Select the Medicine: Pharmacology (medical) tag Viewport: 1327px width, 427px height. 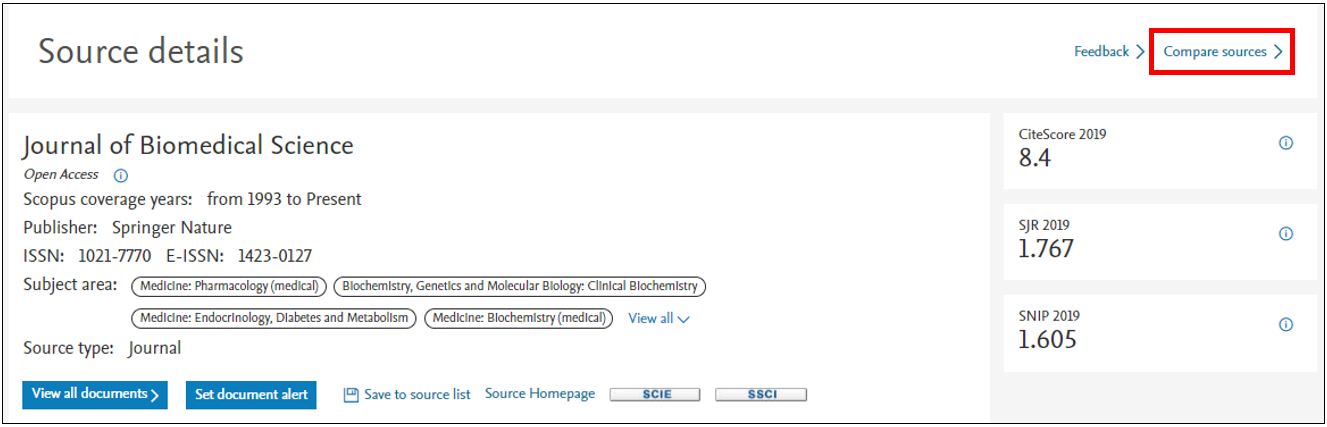coord(230,286)
